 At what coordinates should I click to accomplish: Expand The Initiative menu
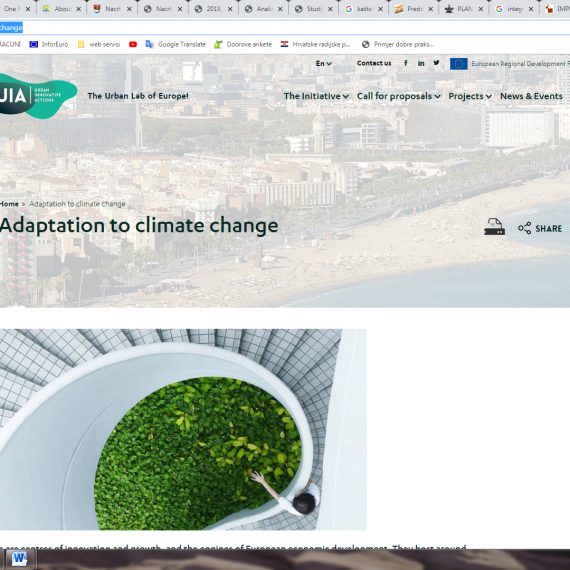[x=316, y=96]
